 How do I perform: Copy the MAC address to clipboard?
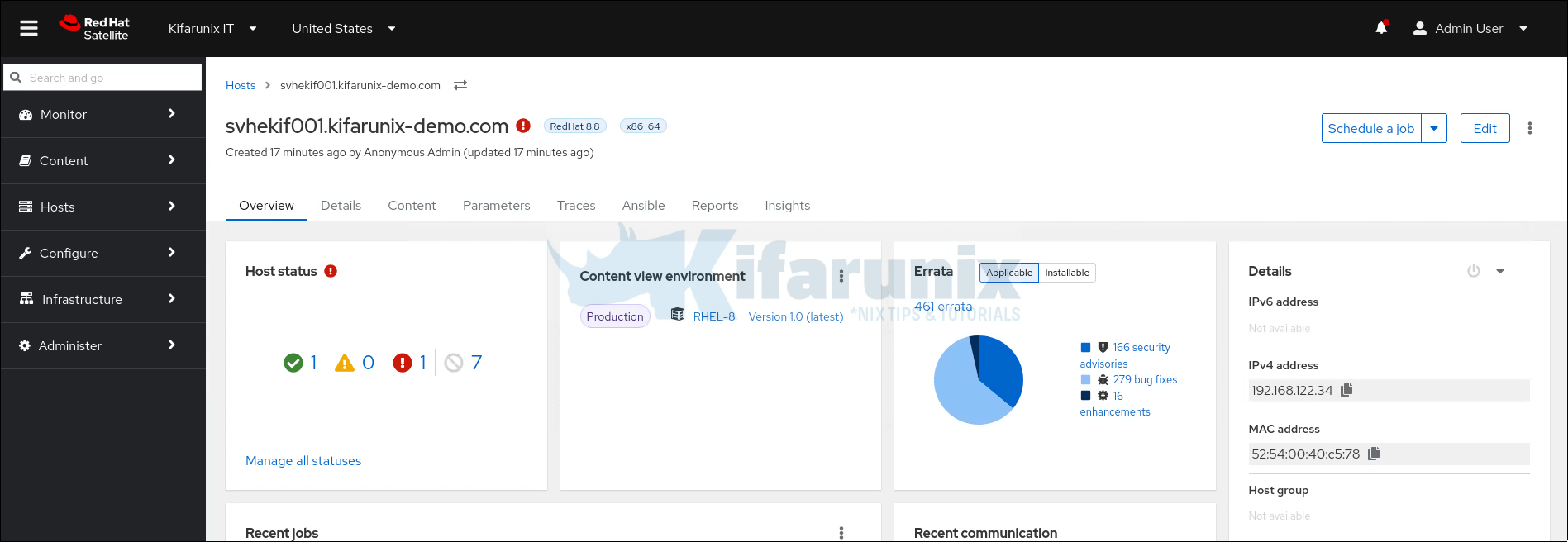(1374, 454)
